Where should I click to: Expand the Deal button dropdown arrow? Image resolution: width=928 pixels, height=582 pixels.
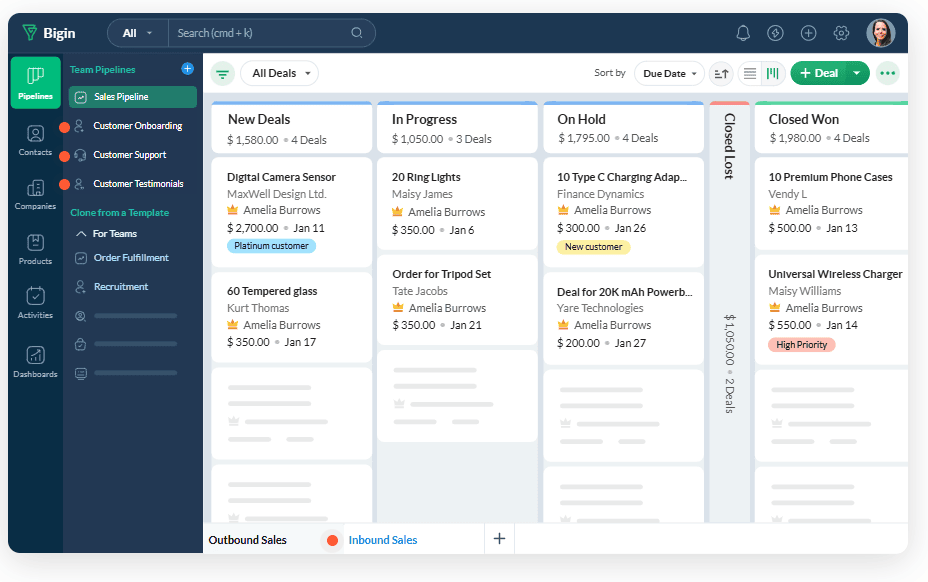click(x=857, y=73)
